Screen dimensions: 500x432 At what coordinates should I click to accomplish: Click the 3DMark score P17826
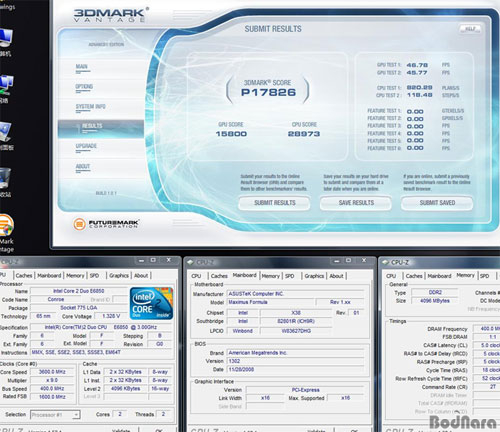pyautogui.click(x=268, y=92)
